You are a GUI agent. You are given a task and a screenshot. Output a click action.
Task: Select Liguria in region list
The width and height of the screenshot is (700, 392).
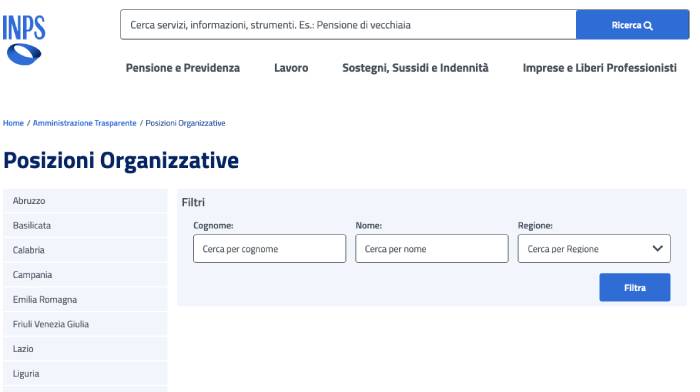[x=85, y=374]
